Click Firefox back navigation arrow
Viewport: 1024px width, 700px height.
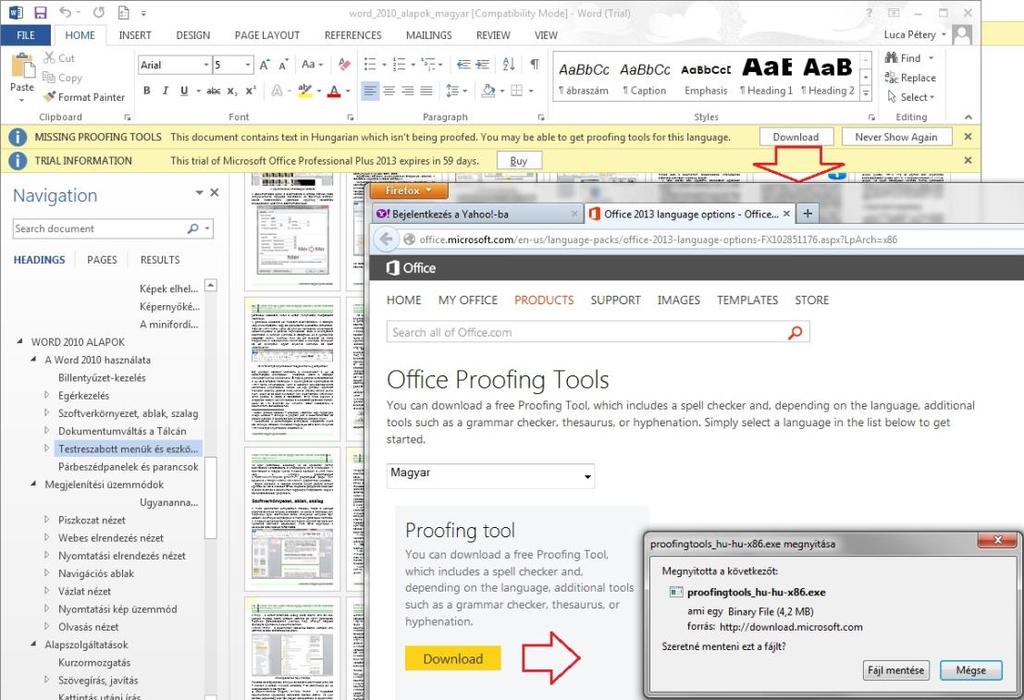pyautogui.click(x=386, y=239)
